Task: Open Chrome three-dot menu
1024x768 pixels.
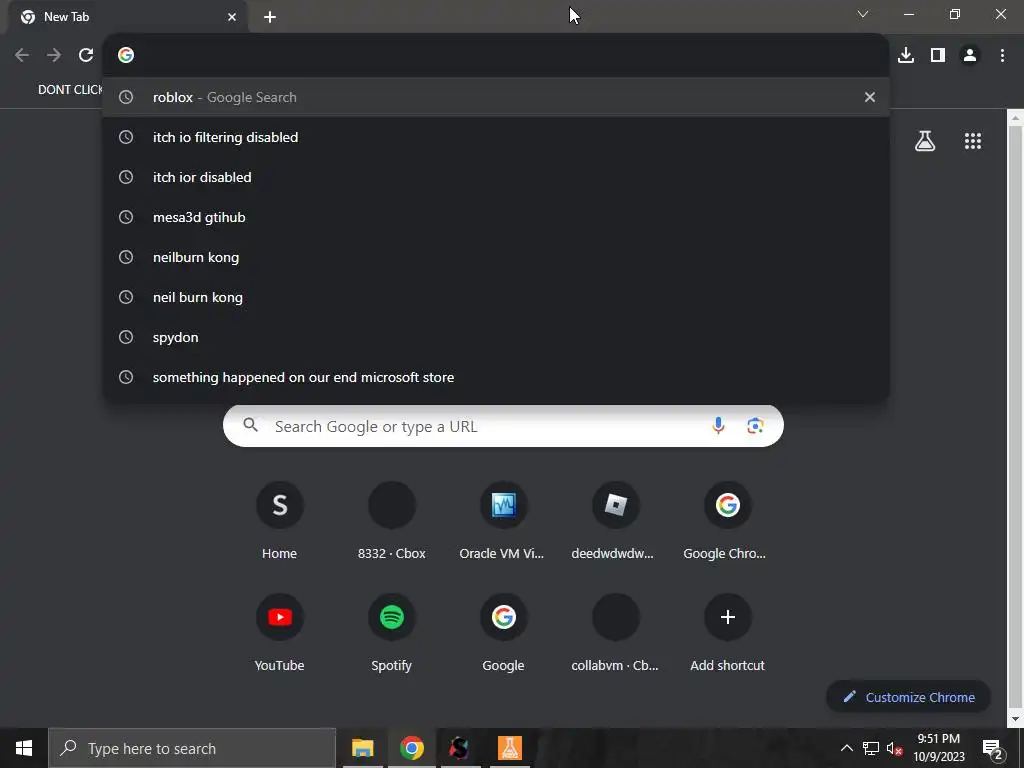Action: point(1002,55)
